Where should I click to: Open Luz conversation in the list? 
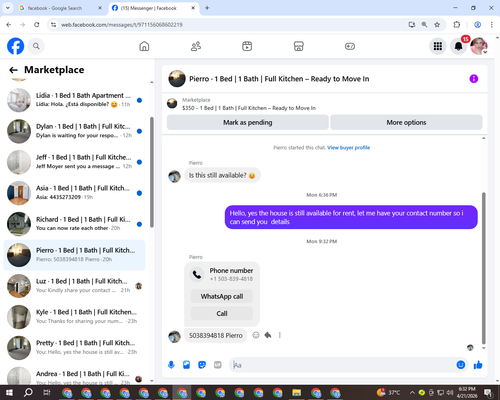74,286
